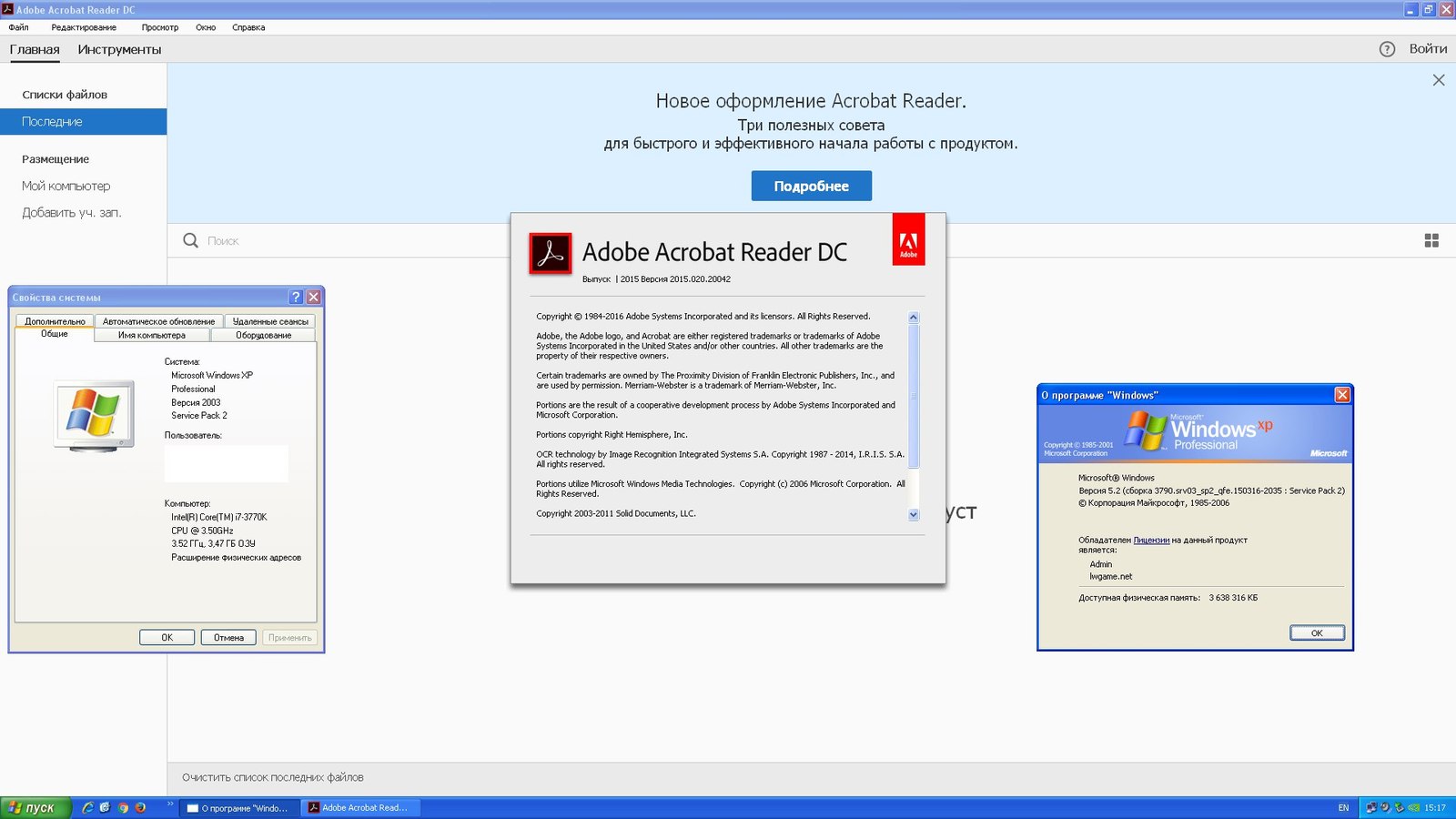Click the help button in System Properties title bar
Screen dimensions: 1456x819
[x=296, y=297]
